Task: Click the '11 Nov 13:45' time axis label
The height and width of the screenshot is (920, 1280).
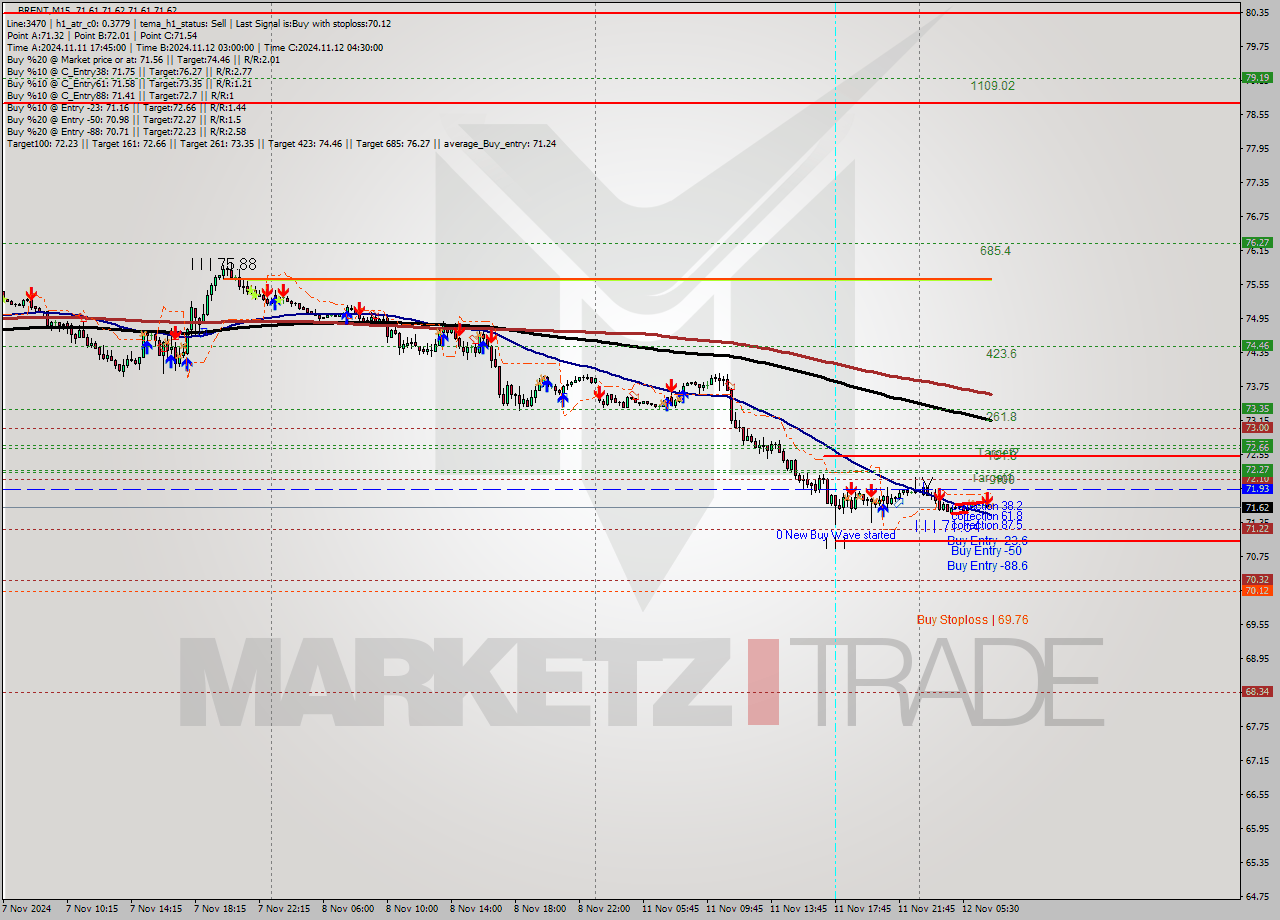Action: (798, 909)
